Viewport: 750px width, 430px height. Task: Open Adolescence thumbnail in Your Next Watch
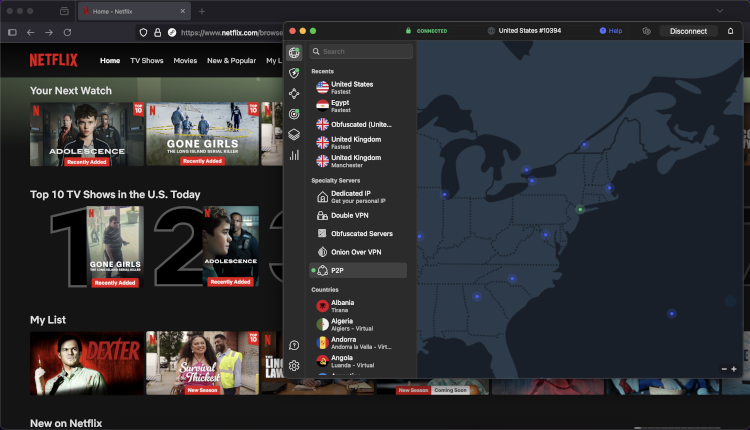pyautogui.click(x=87, y=134)
